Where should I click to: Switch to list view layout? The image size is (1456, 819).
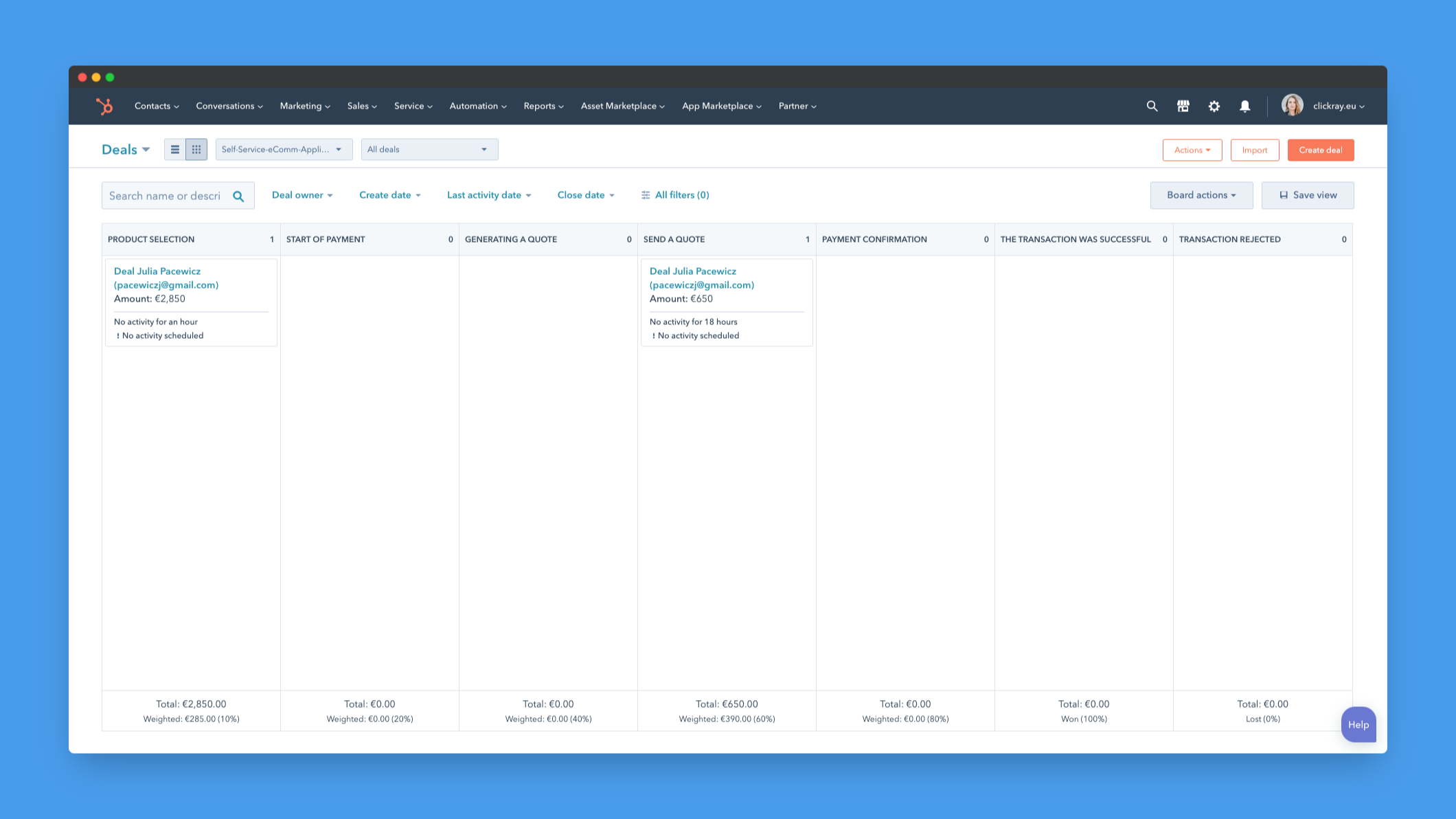click(x=175, y=149)
